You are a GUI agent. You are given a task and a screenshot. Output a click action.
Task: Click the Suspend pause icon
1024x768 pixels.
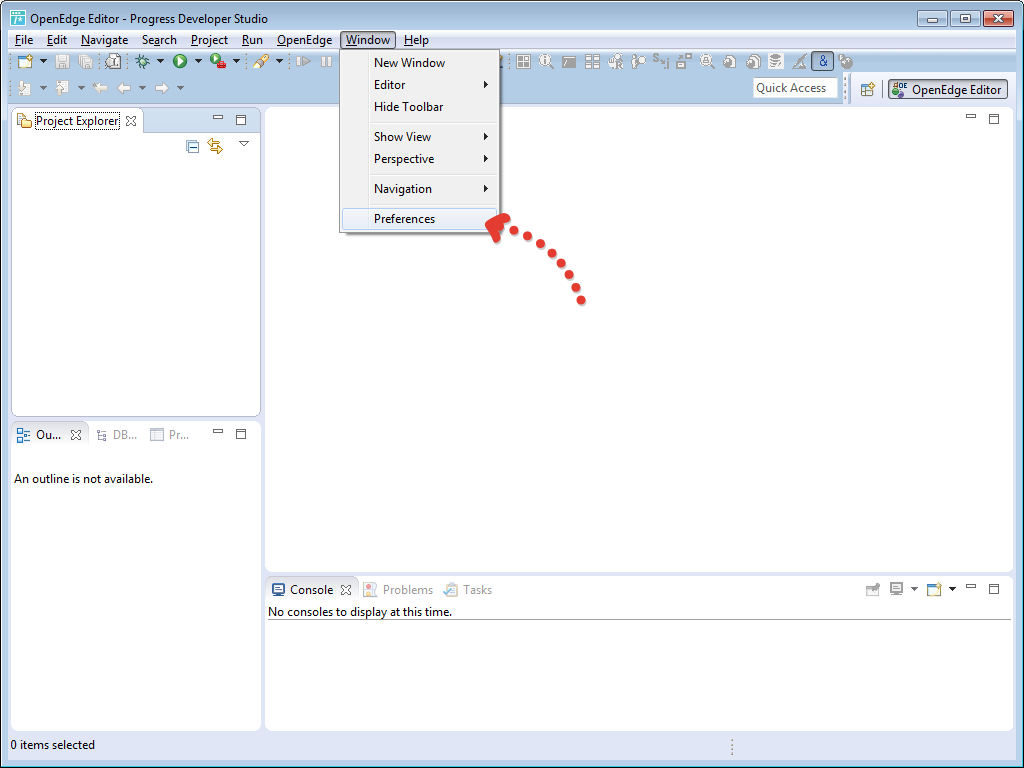tap(327, 61)
